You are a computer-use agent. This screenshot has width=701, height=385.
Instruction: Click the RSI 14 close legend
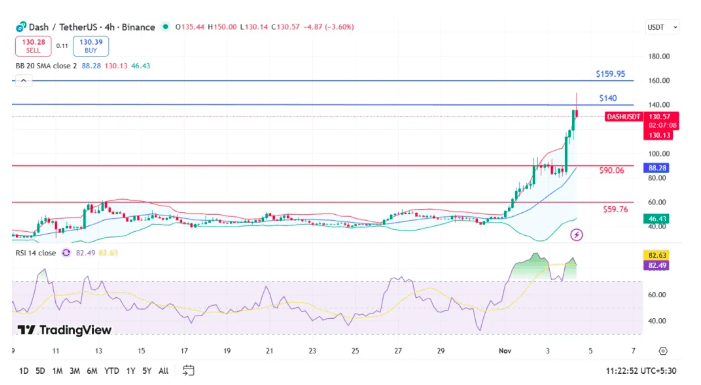click(36, 253)
